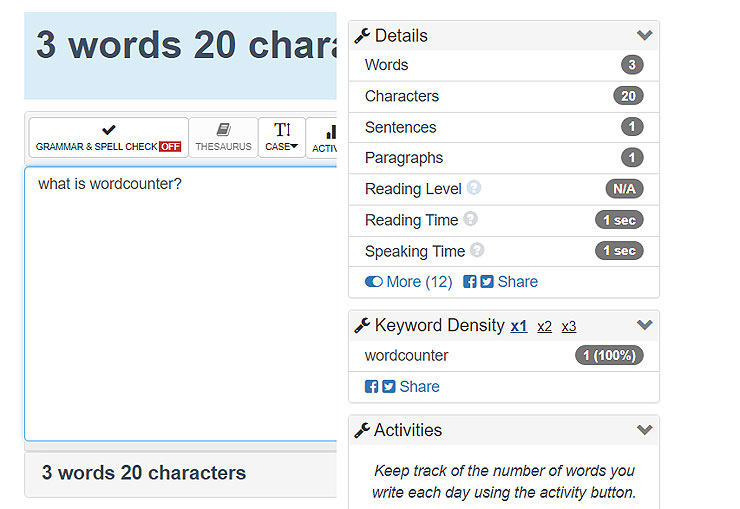Click the Activities wrench icon

(362, 430)
